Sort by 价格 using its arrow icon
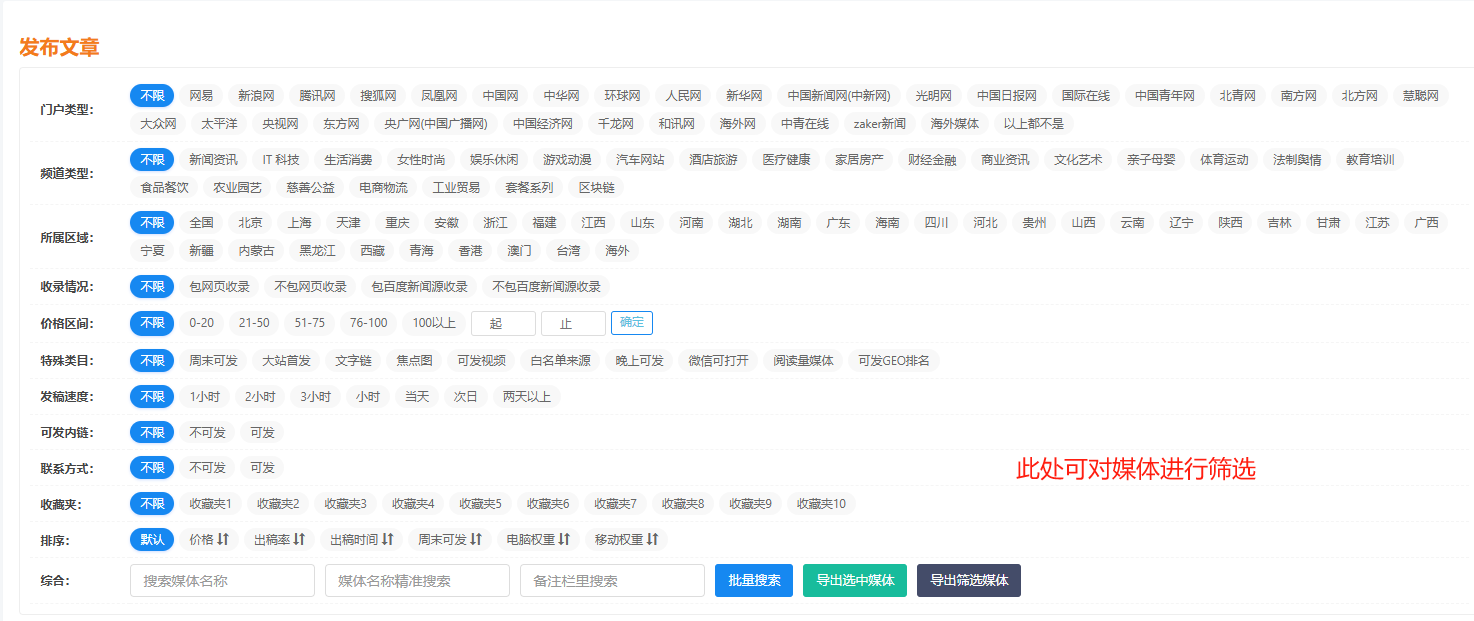Screen dimensions: 1474x621 pyautogui.click(x=223, y=540)
